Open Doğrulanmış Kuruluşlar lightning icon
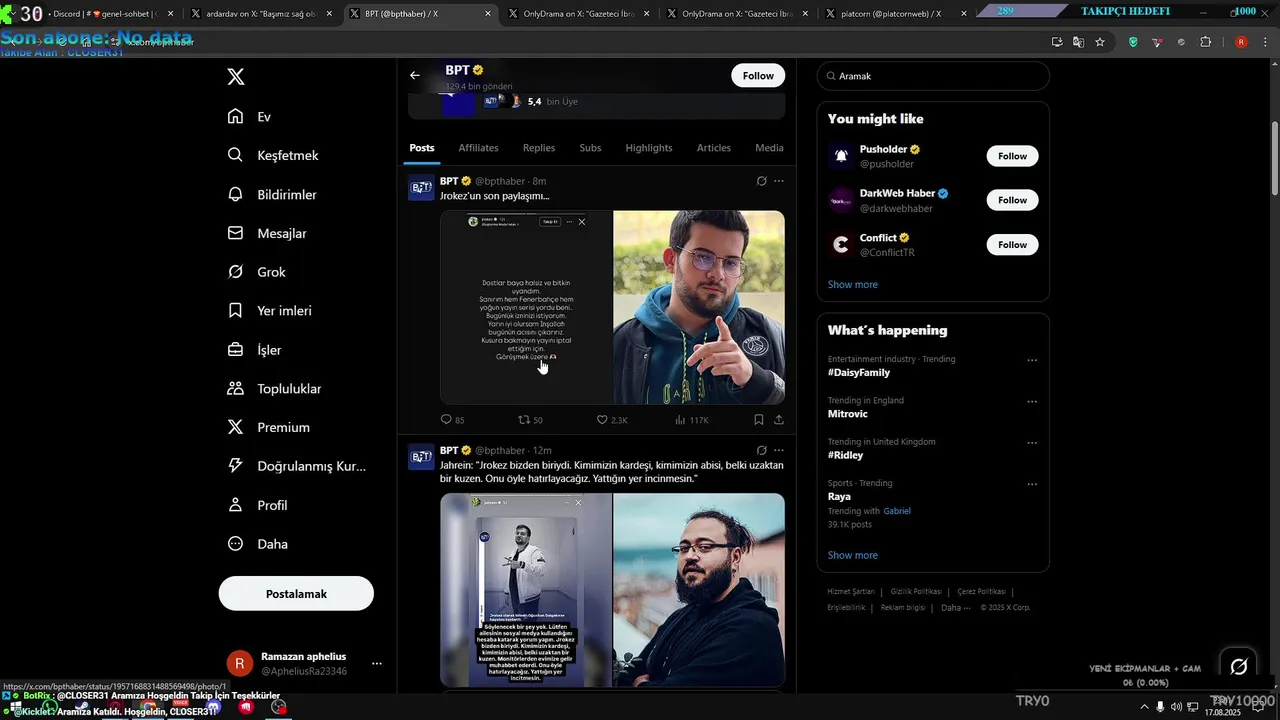1280x720 pixels. point(235,466)
